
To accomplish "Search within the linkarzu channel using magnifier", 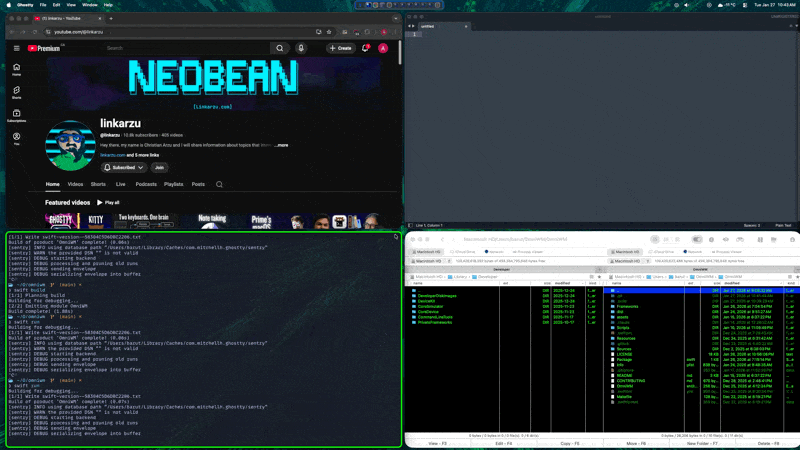I will point(219,185).
